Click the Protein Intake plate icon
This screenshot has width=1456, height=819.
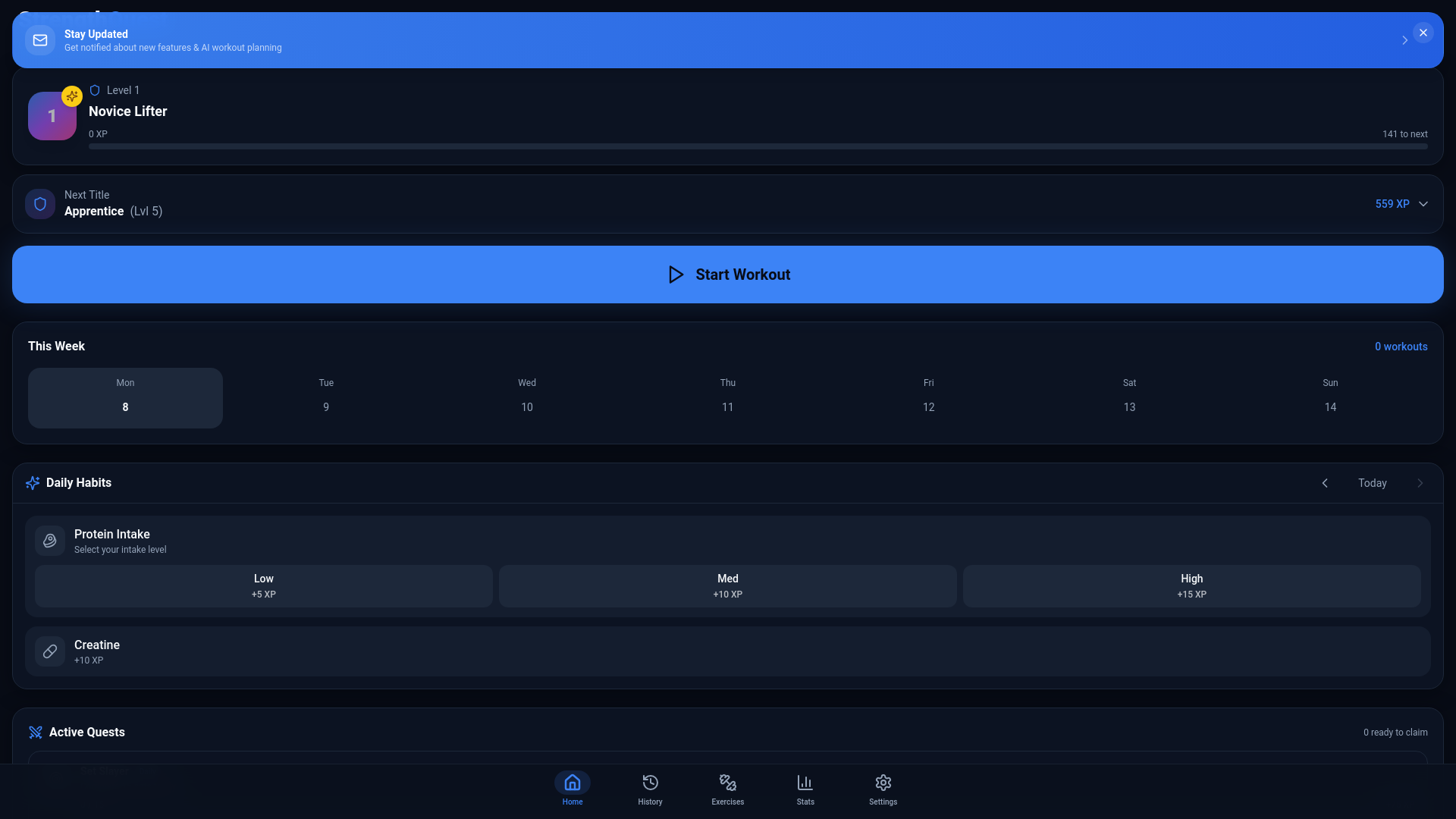(x=49, y=540)
